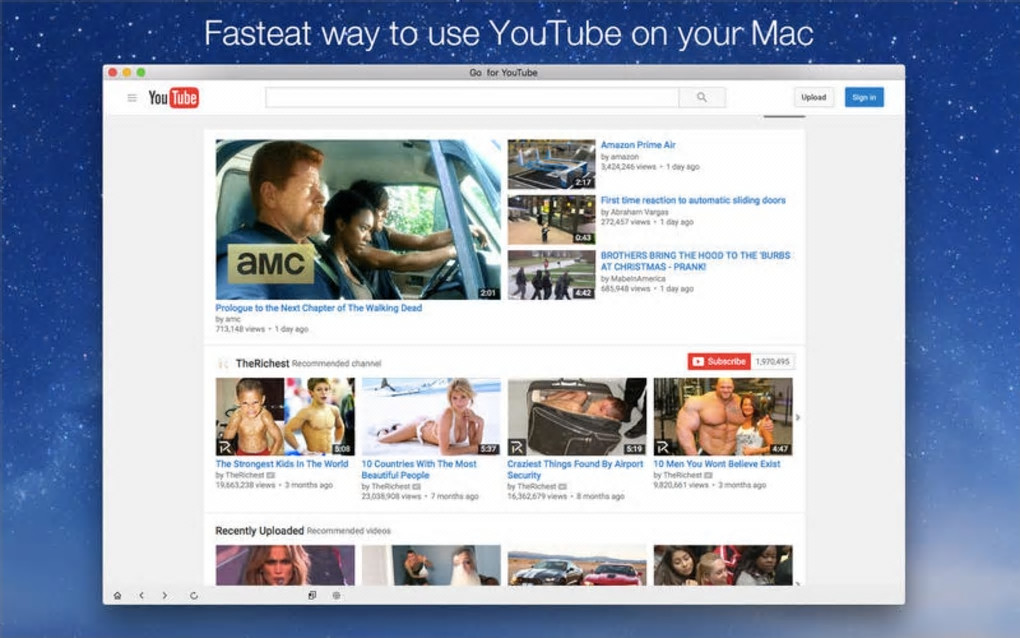This screenshot has width=1020, height=638.
Task: Click the Sign in button
Action: click(864, 97)
